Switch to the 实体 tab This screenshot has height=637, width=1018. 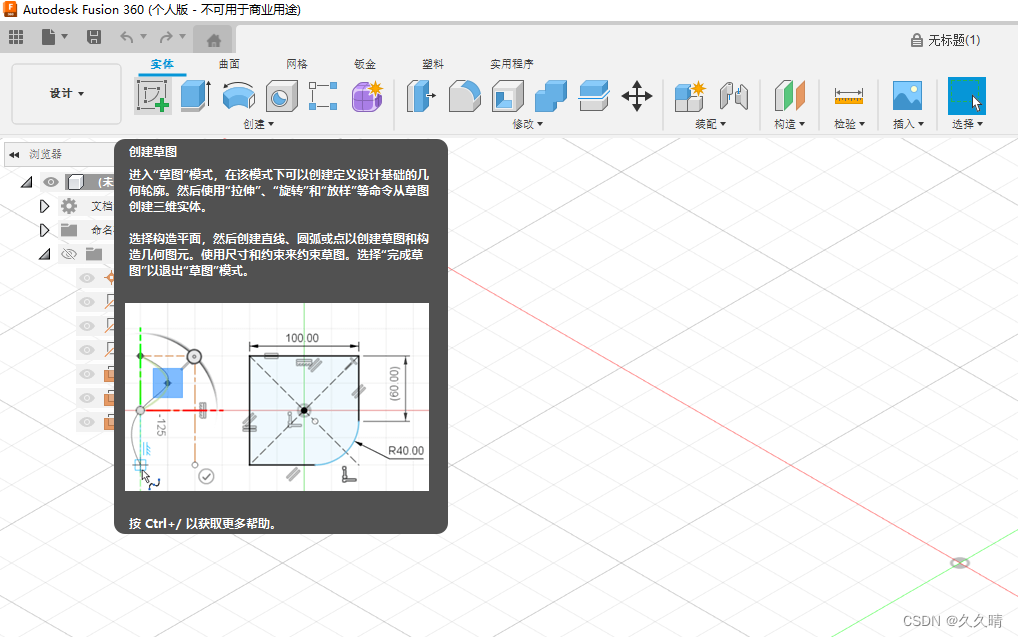[x=162, y=64]
